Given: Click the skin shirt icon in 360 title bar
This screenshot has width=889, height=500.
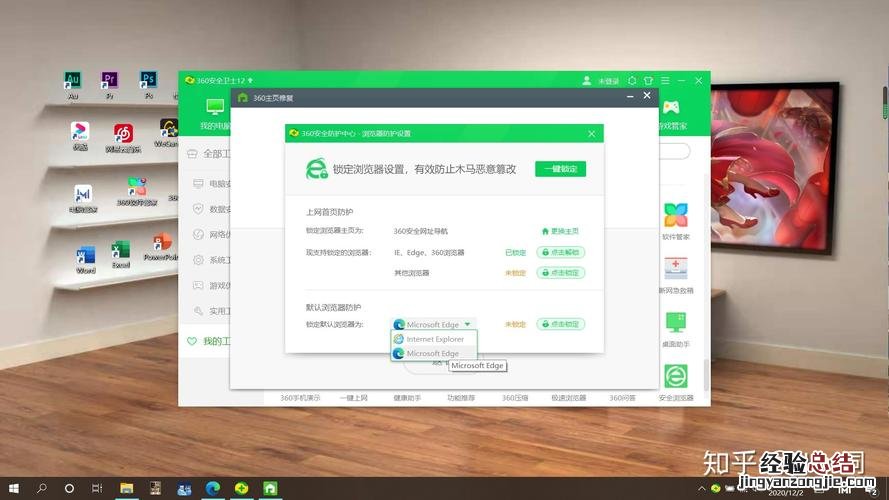Looking at the screenshot, I should pyautogui.click(x=649, y=80).
